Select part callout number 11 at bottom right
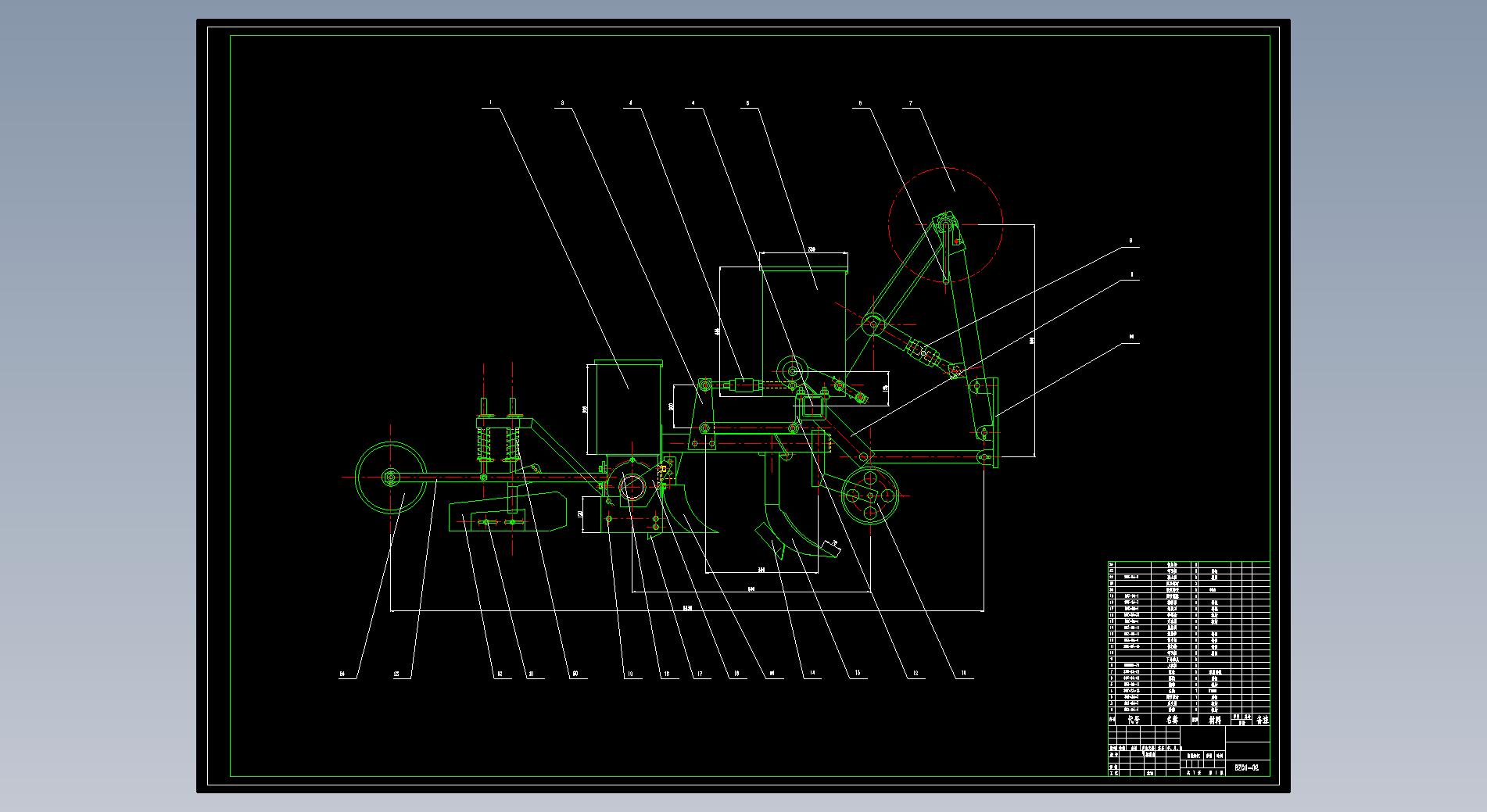Image resolution: width=1487 pixels, height=812 pixels. click(963, 674)
